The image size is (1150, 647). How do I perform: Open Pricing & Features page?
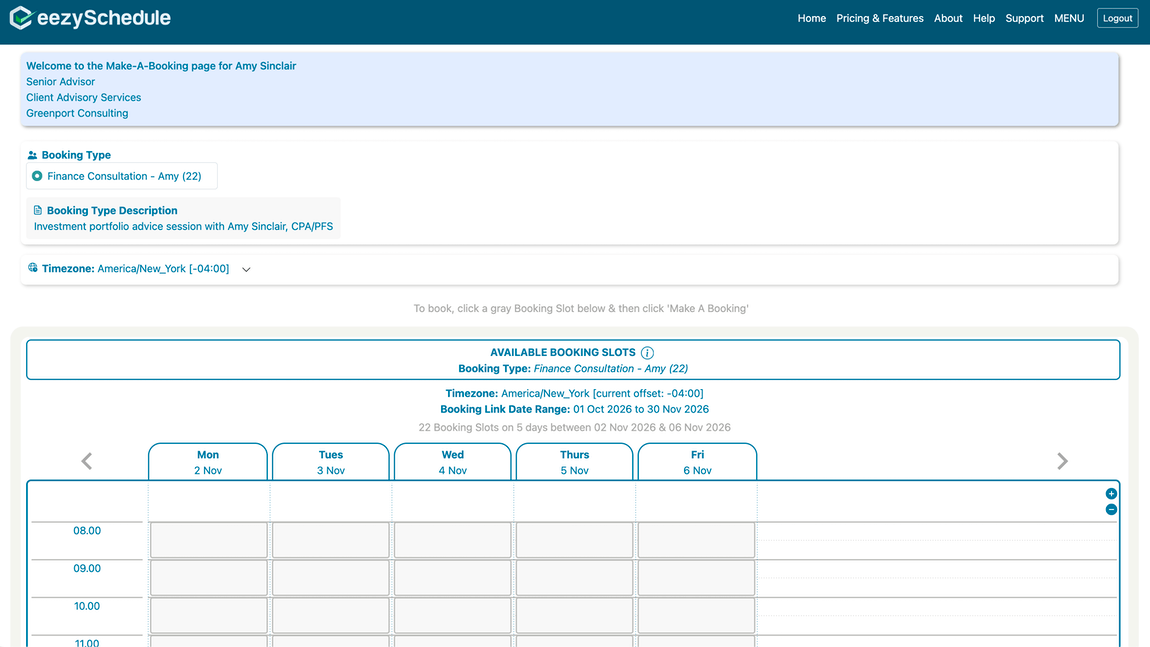(880, 18)
